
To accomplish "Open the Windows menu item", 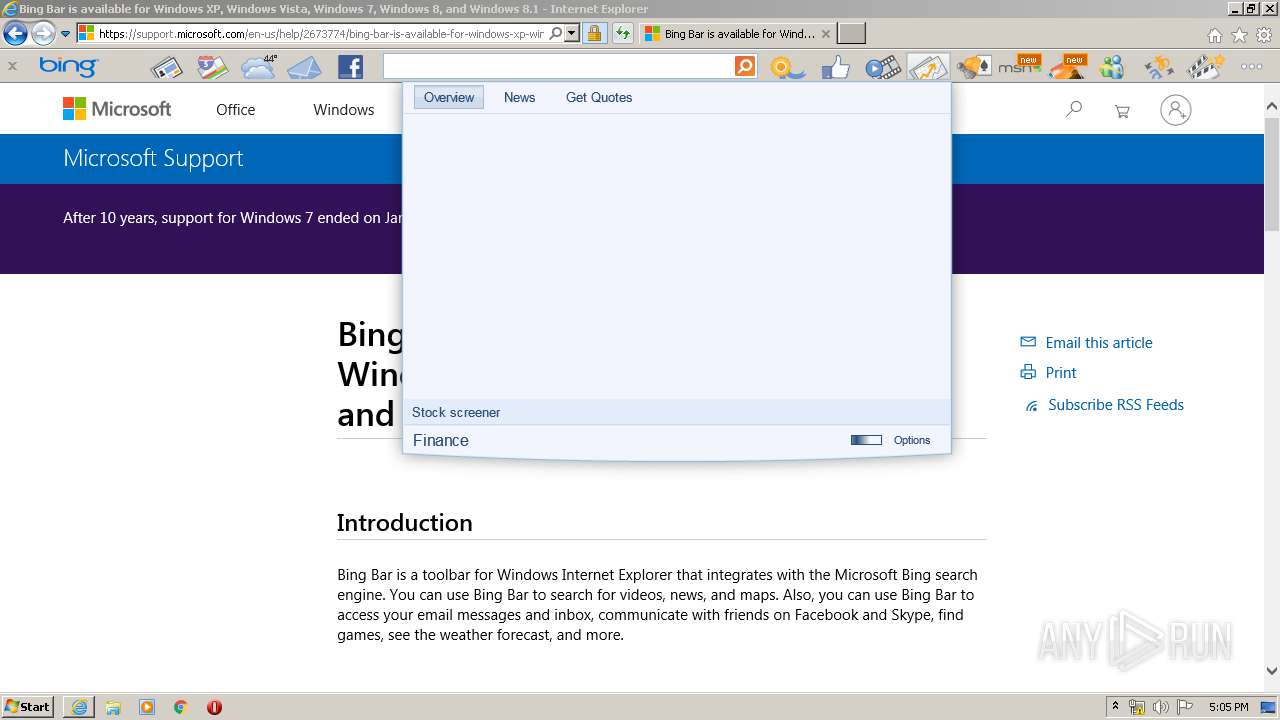I will tap(344, 110).
